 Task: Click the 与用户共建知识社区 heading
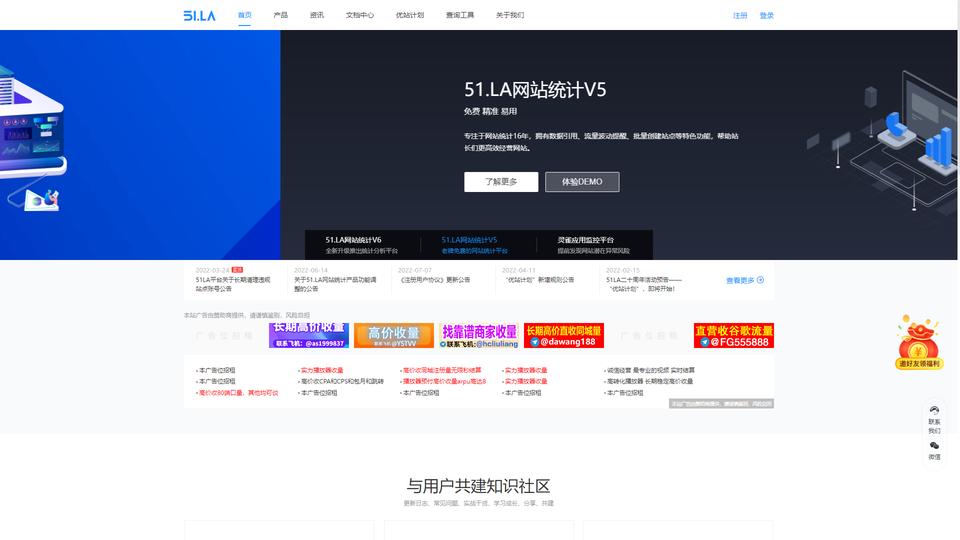click(x=479, y=486)
